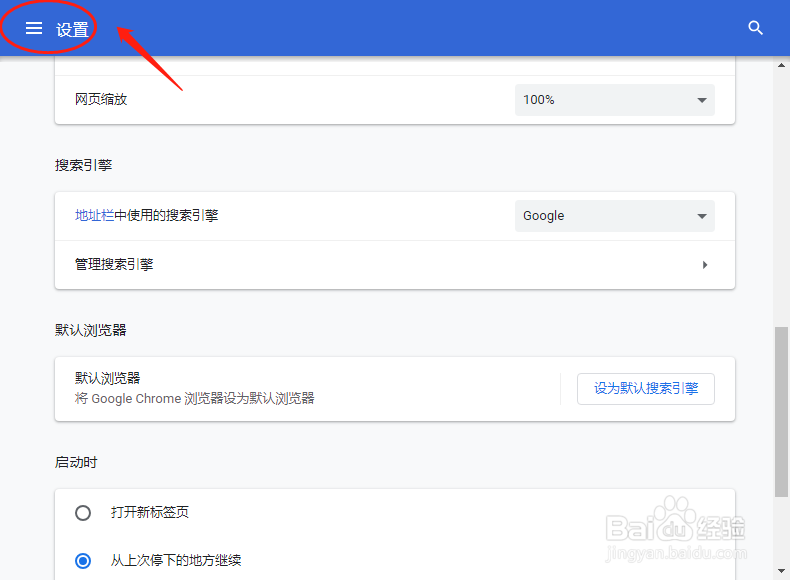This screenshot has height=580, width=790.
Task: Expand the 管理搜索引擎 row arrow
Action: click(x=705, y=265)
